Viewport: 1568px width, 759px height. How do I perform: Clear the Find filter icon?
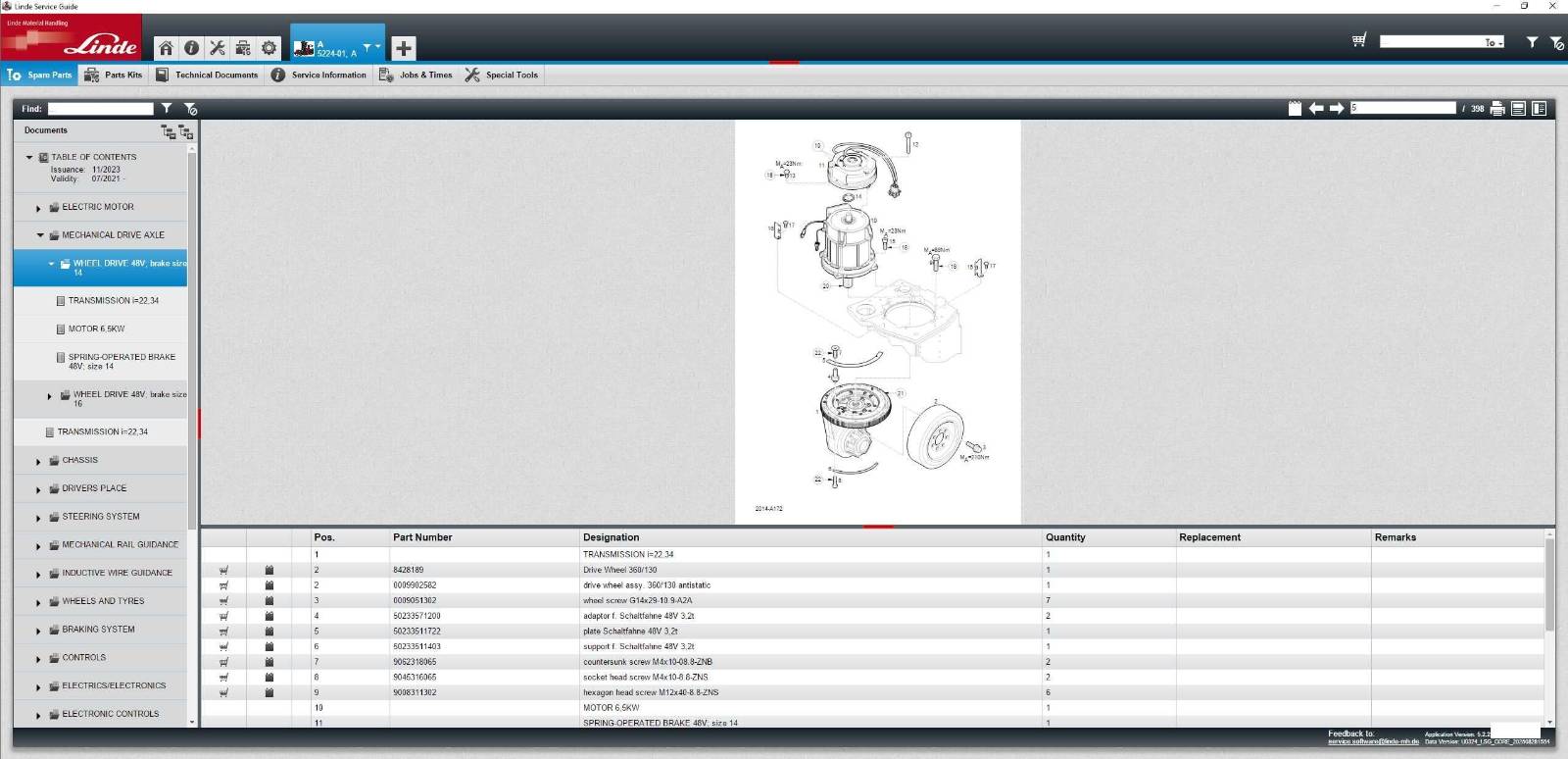(x=190, y=109)
